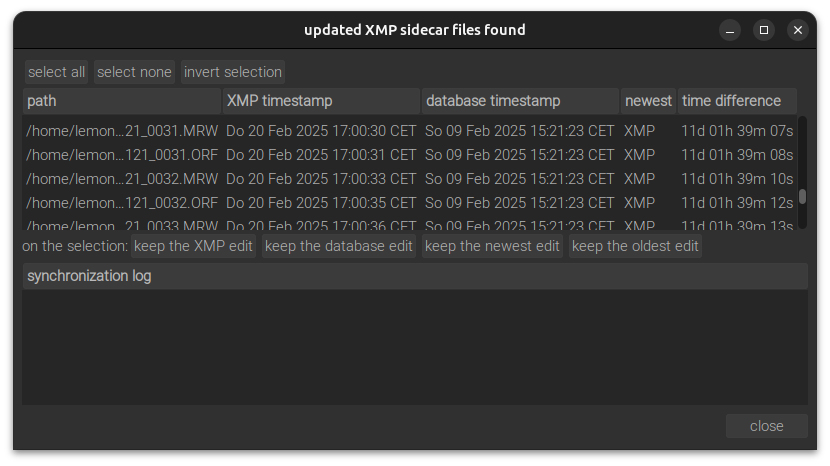The height and width of the screenshot is (466, 830).
Task: Maximize the XMP sidecar dialog window
Action: (764, 30)
